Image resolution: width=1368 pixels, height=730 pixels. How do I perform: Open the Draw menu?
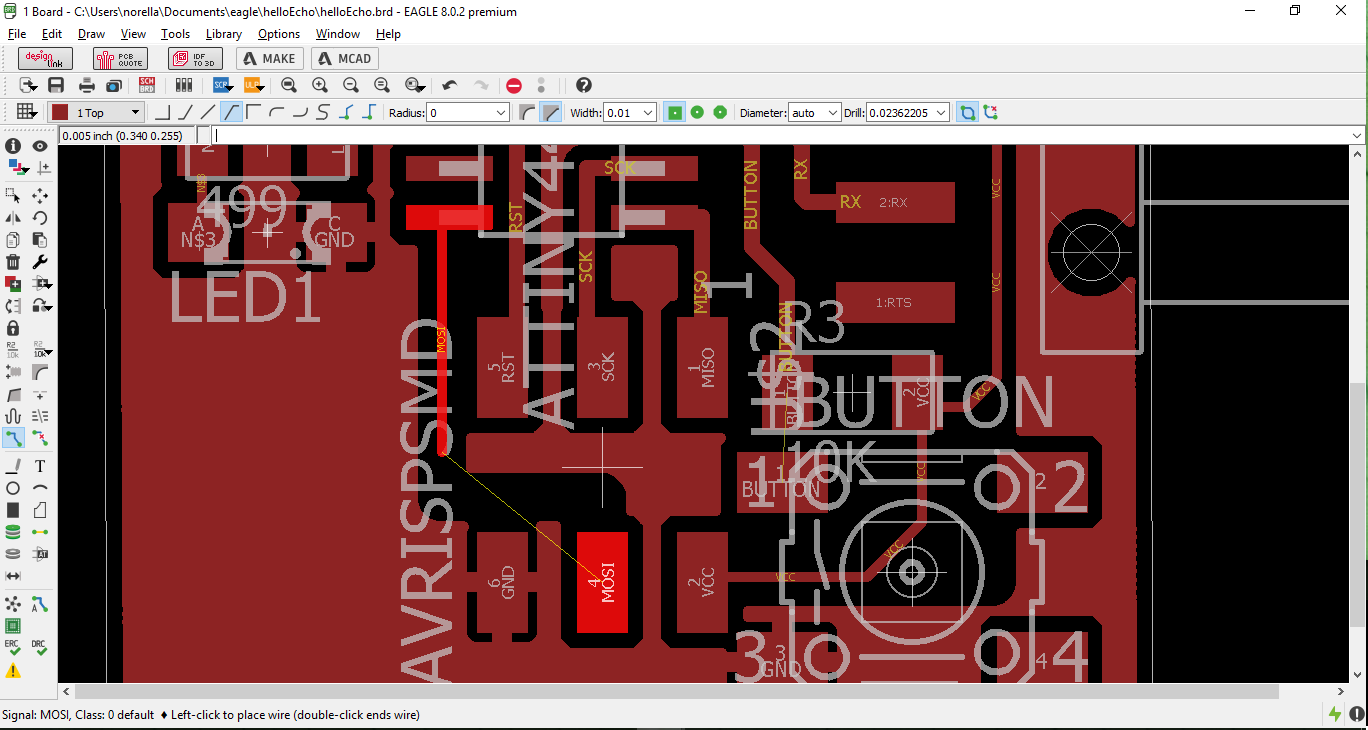91,34
